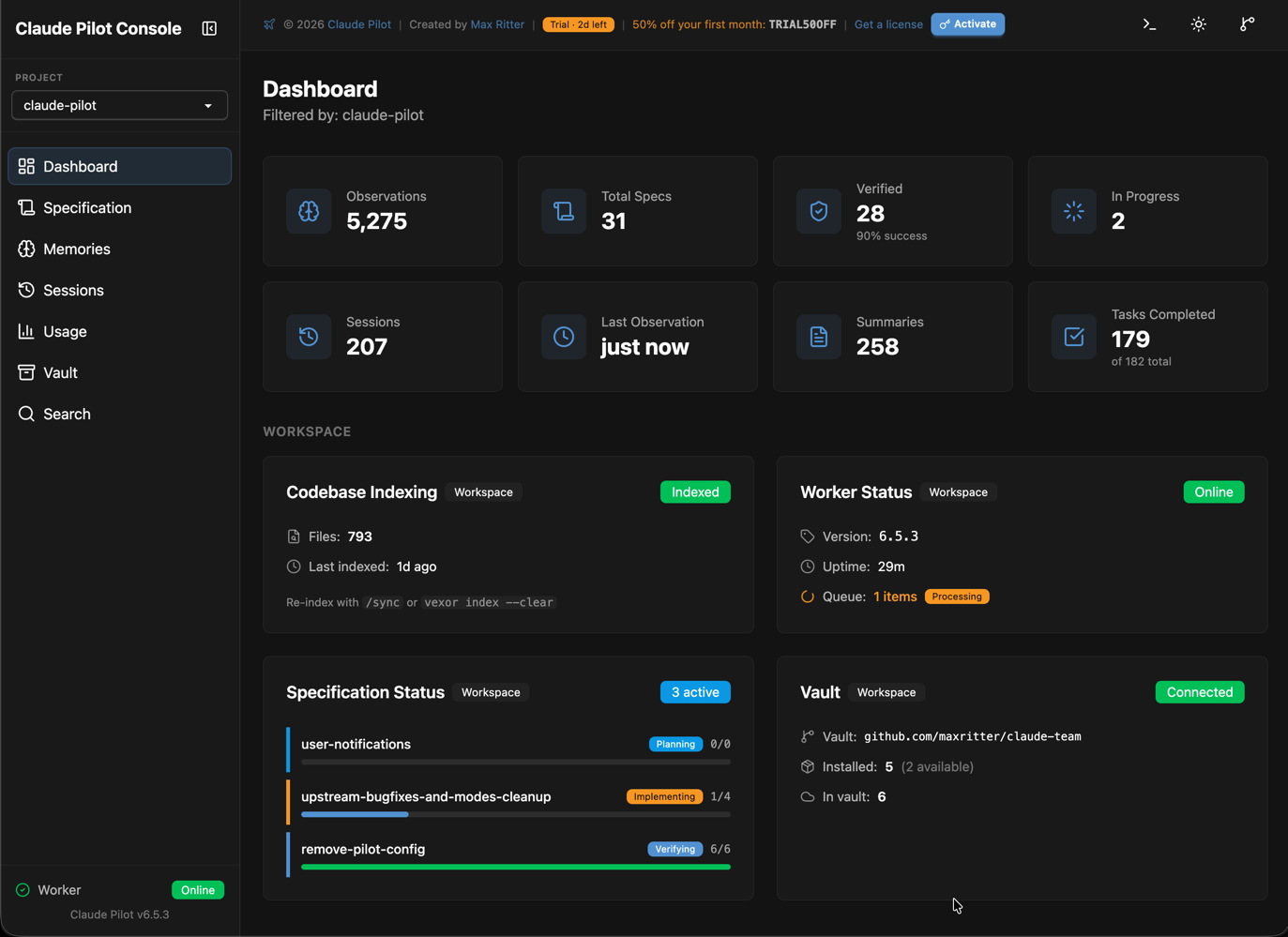Click the Trial 2d left badge

tap(578, 24)
